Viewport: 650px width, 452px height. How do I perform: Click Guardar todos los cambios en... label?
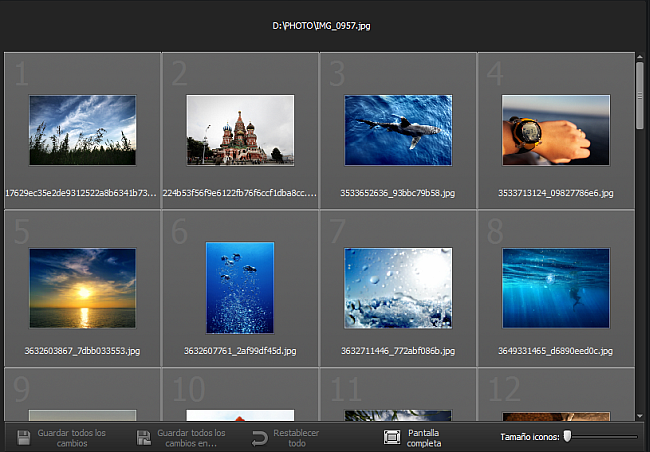click(x=191, y=438)
